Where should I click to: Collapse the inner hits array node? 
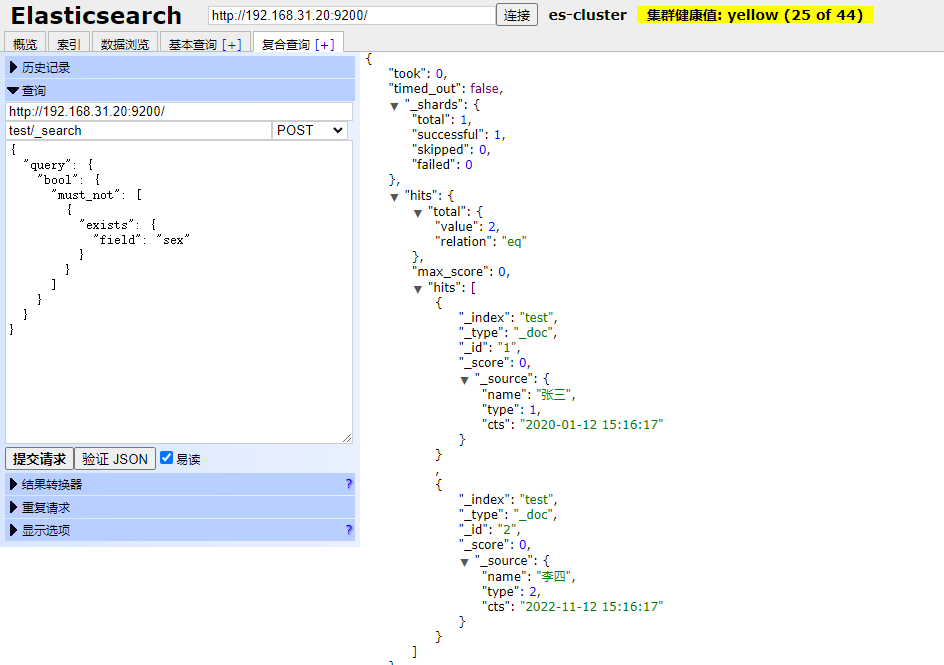(418, 289)
